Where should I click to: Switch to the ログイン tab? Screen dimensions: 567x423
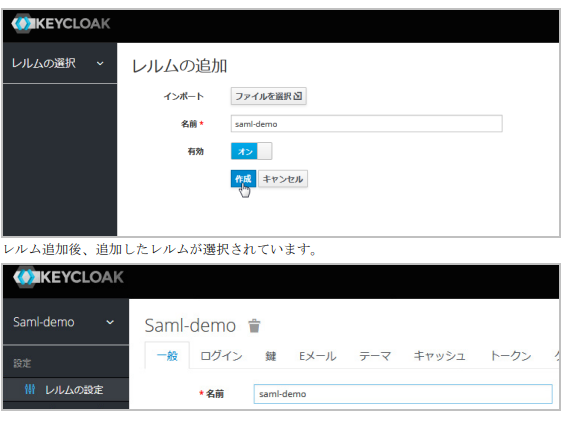(221, 356)
